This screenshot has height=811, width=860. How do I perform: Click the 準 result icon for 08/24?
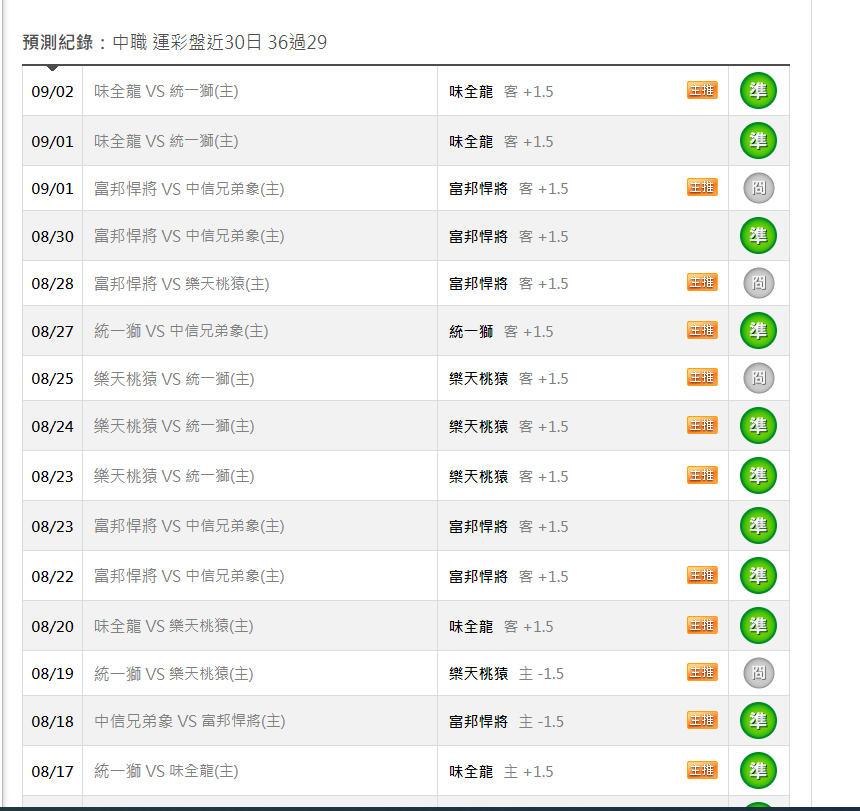click(x=758, y=426)
